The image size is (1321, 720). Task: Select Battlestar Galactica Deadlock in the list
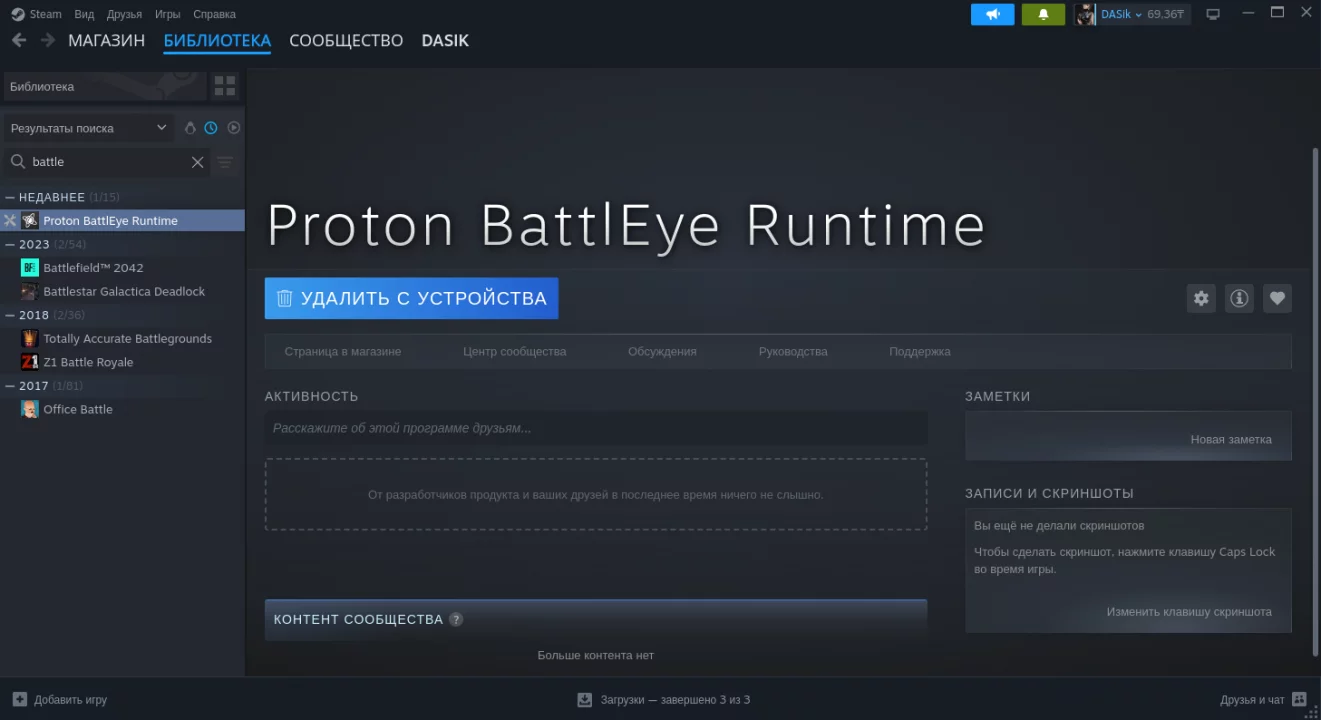(x=123, y=292)
